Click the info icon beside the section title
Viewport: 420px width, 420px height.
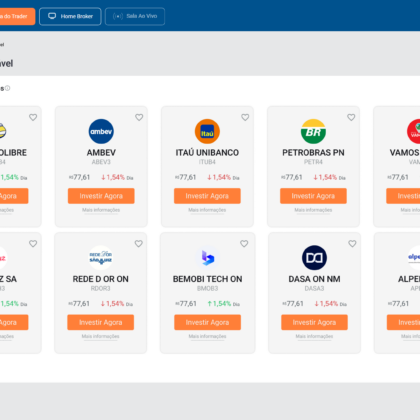(7, 88)
